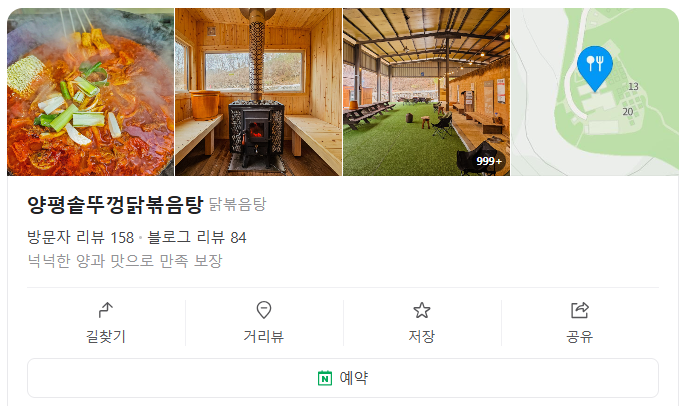Open the spicy chicken stew photo
This screenshot has width=693, height=406.
click(90, 92)
